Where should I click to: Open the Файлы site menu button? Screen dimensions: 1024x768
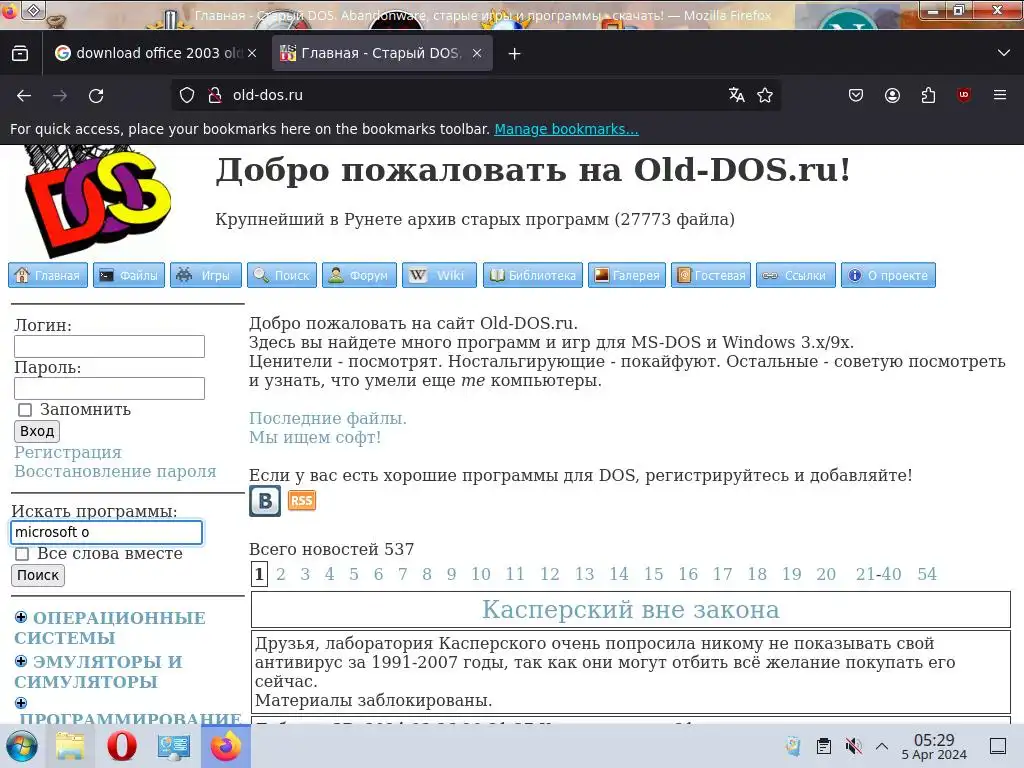129,275
